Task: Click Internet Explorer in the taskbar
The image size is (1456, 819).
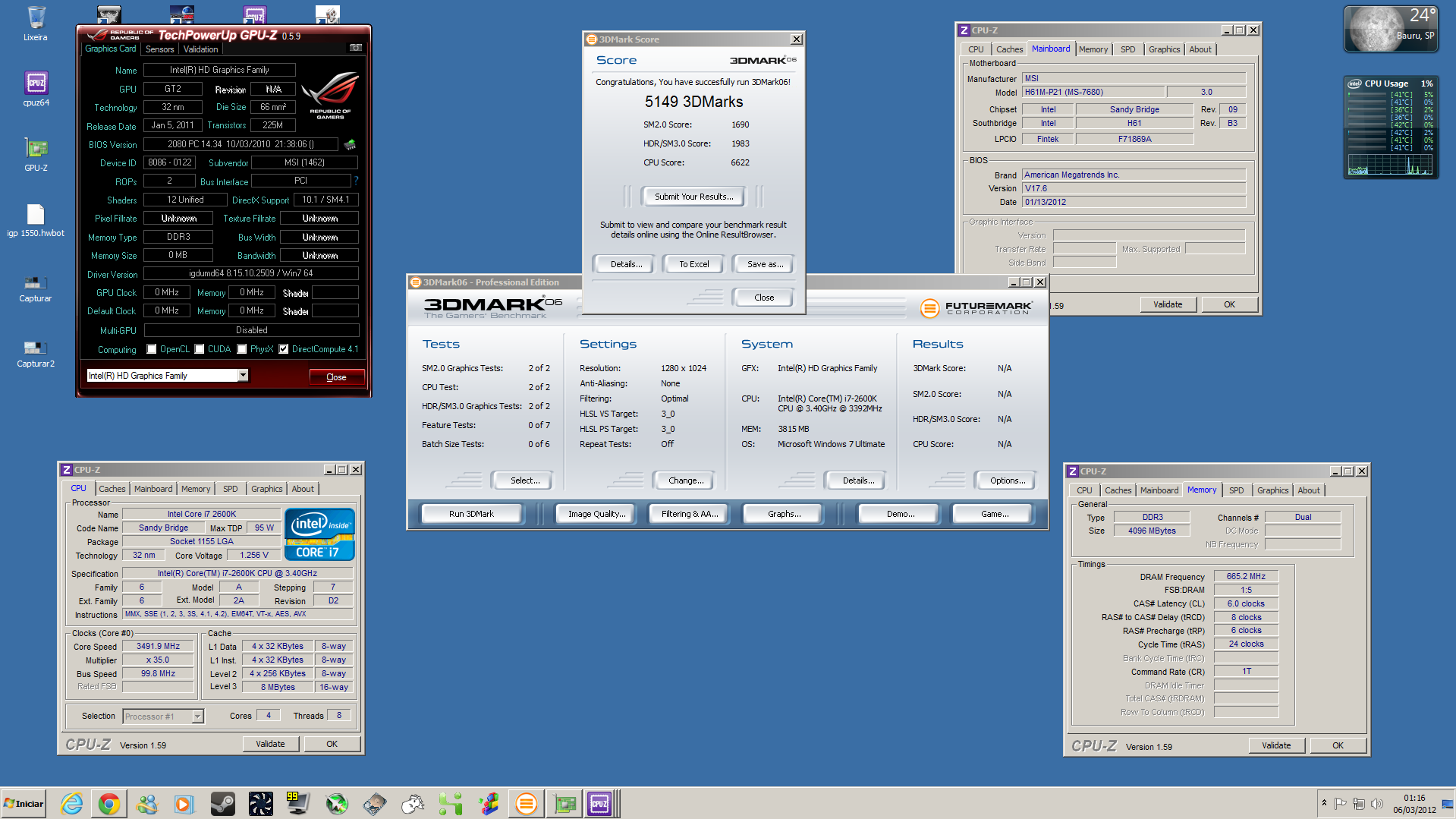Action: [72, 804]
